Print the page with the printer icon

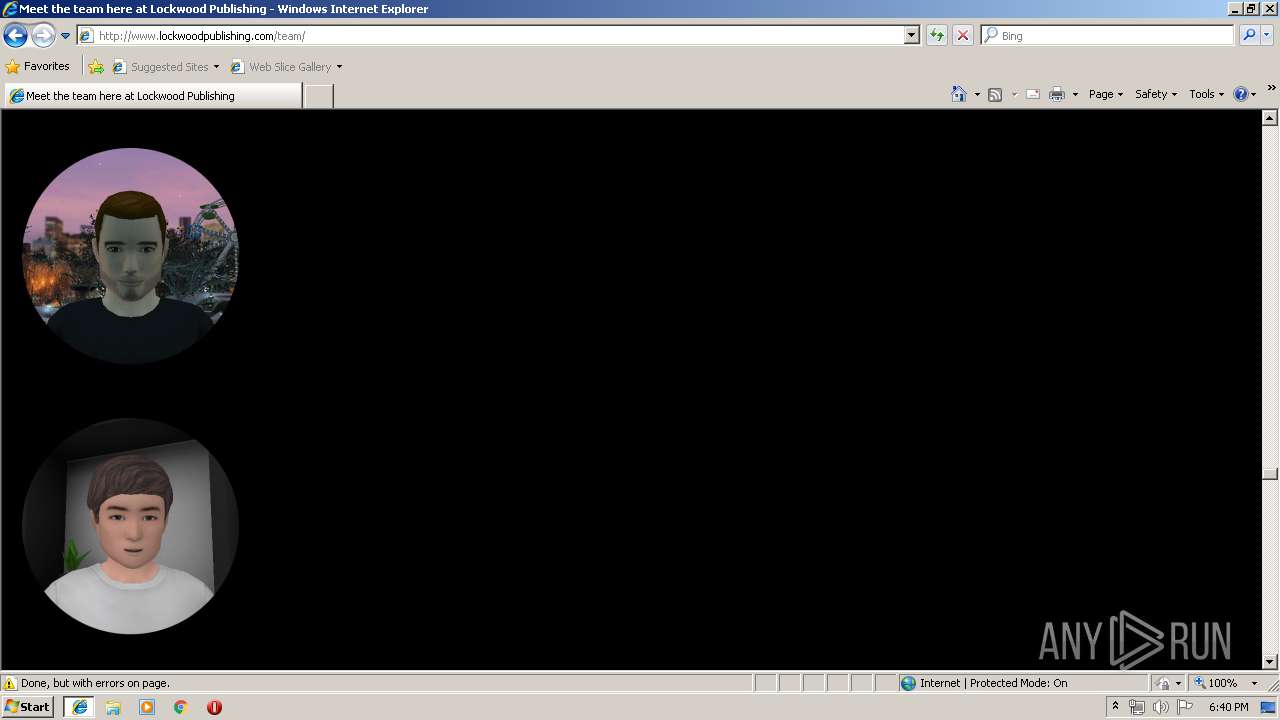tap(1057, 94)
